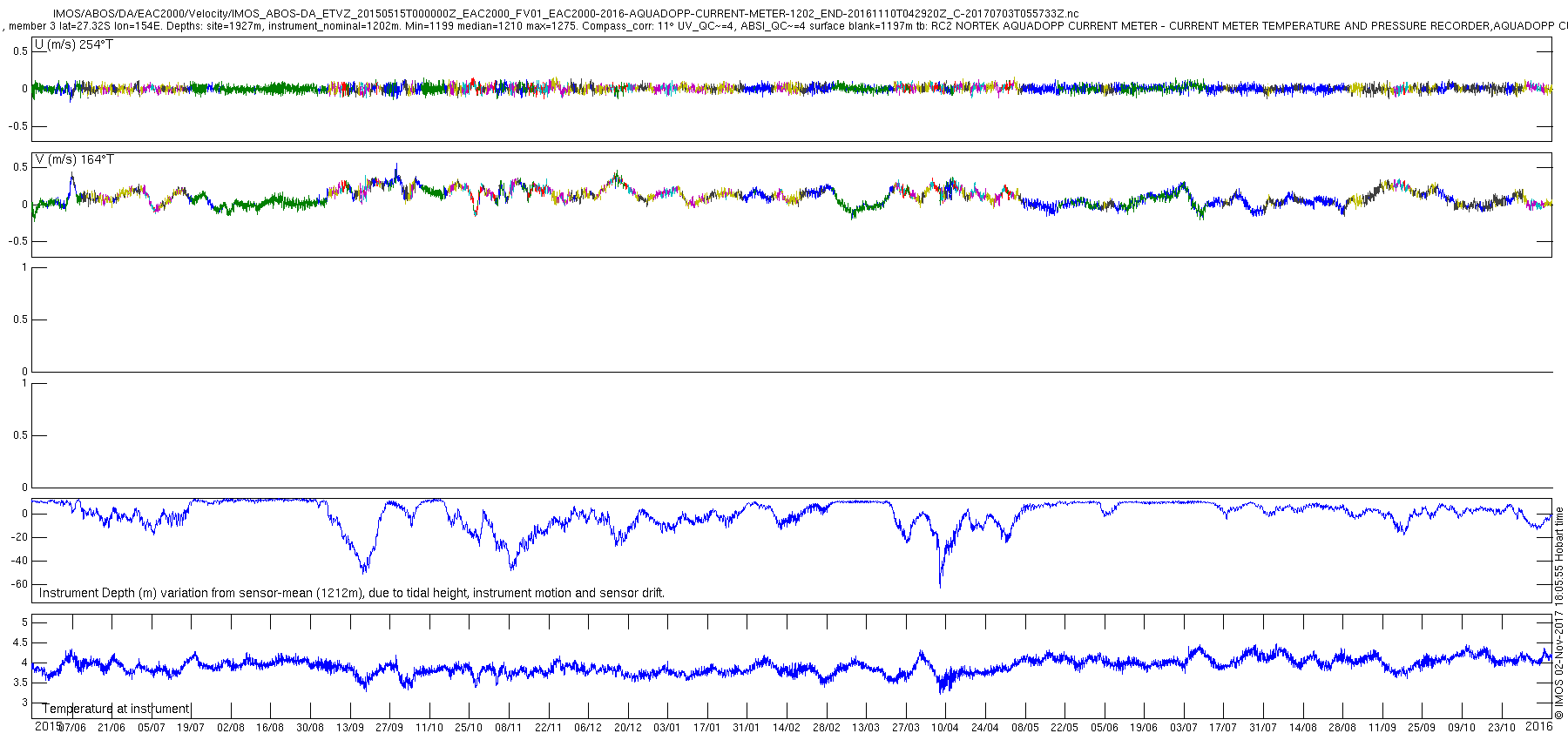Viewport: 1568px width, 740px height.
Task: Click the '27/03' date tick label
Action: [906, 728]
